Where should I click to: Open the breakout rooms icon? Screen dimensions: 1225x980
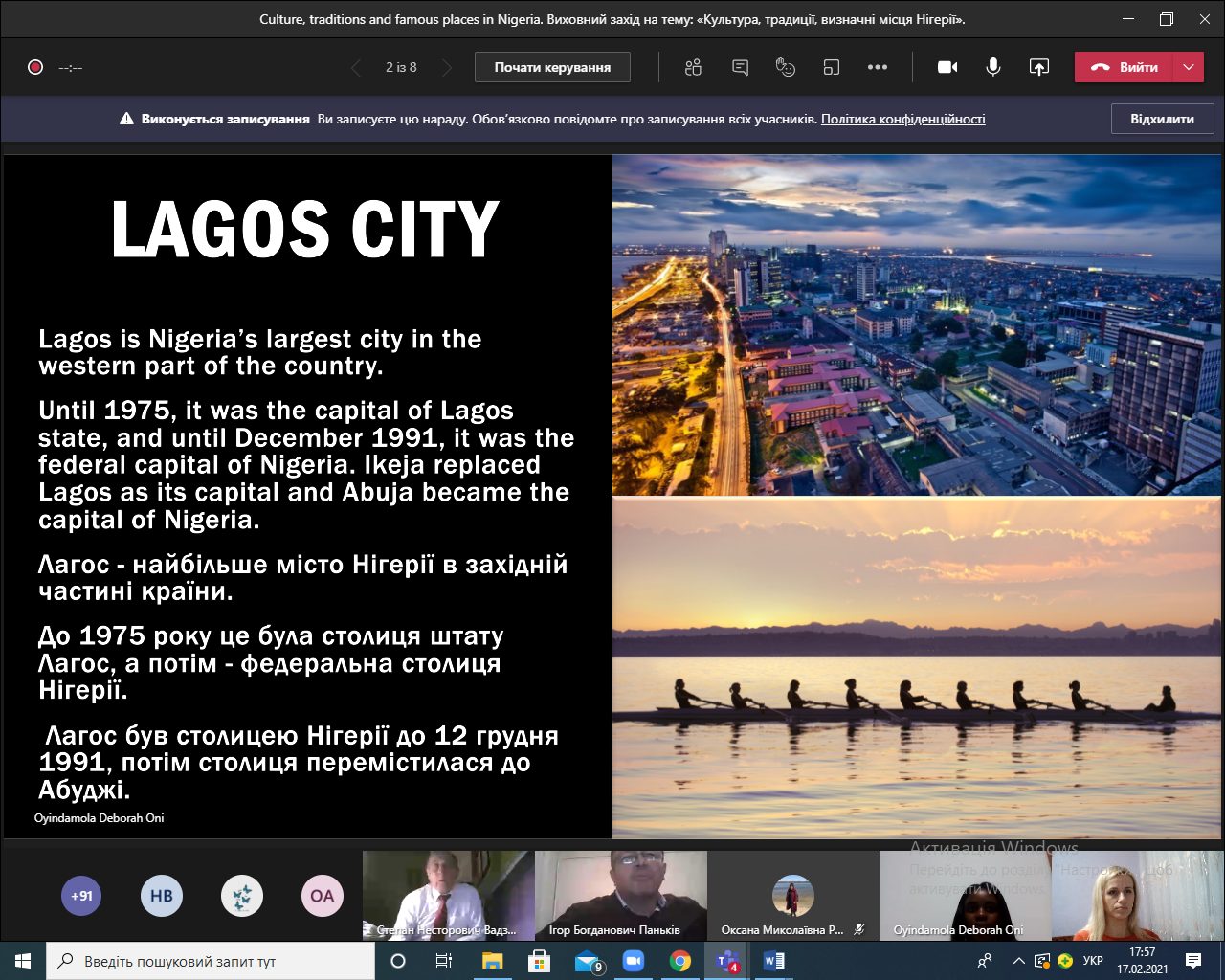click(832, 67)
